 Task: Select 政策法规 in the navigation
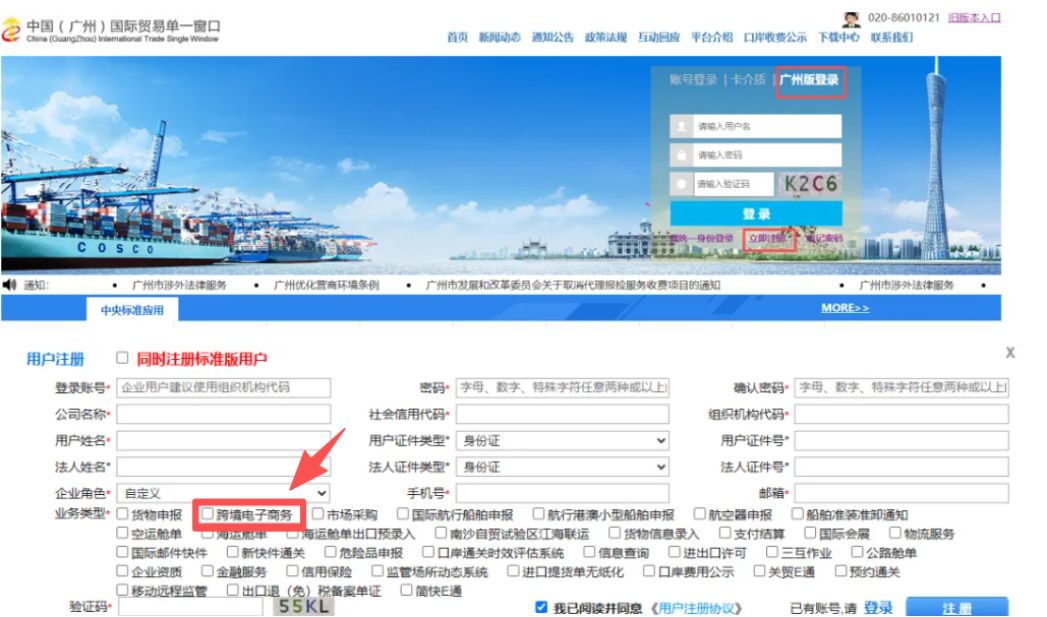point(606,37)
